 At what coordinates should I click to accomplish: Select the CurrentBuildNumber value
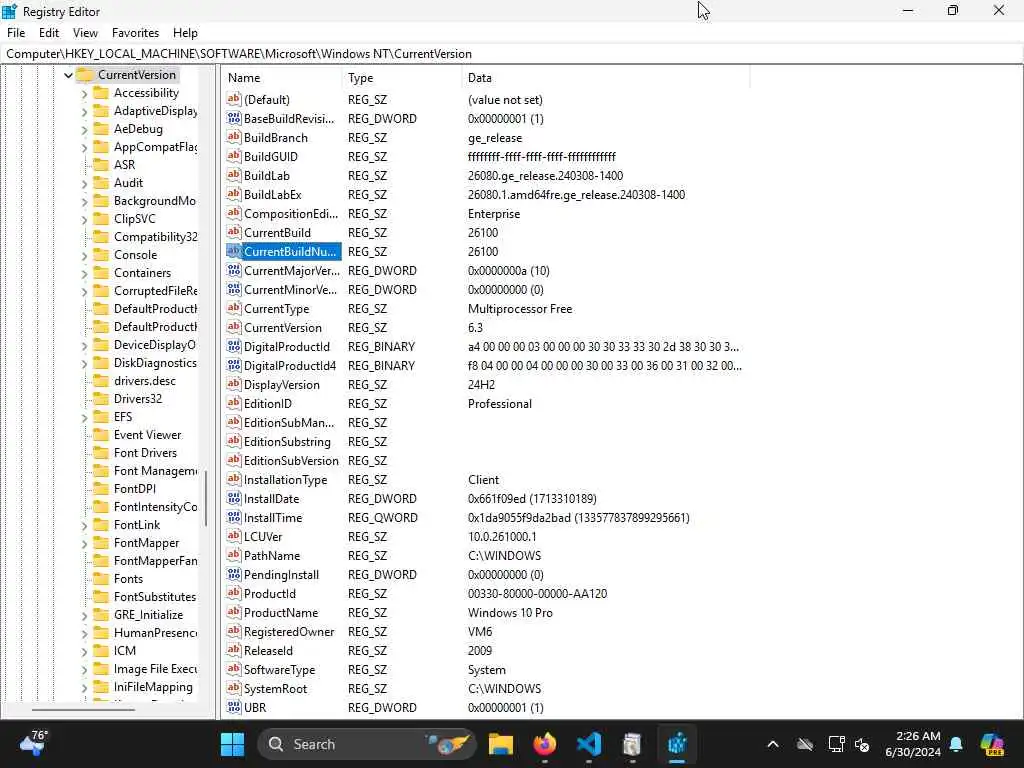point(290,251)
